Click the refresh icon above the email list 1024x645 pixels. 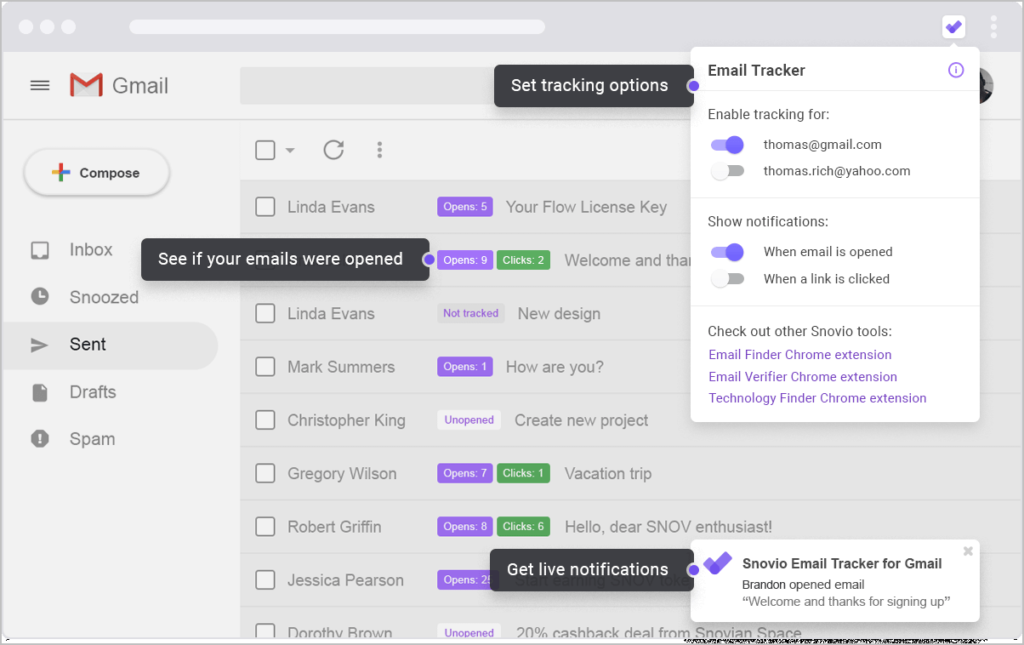pyautogui.click(x=333, y=150)
